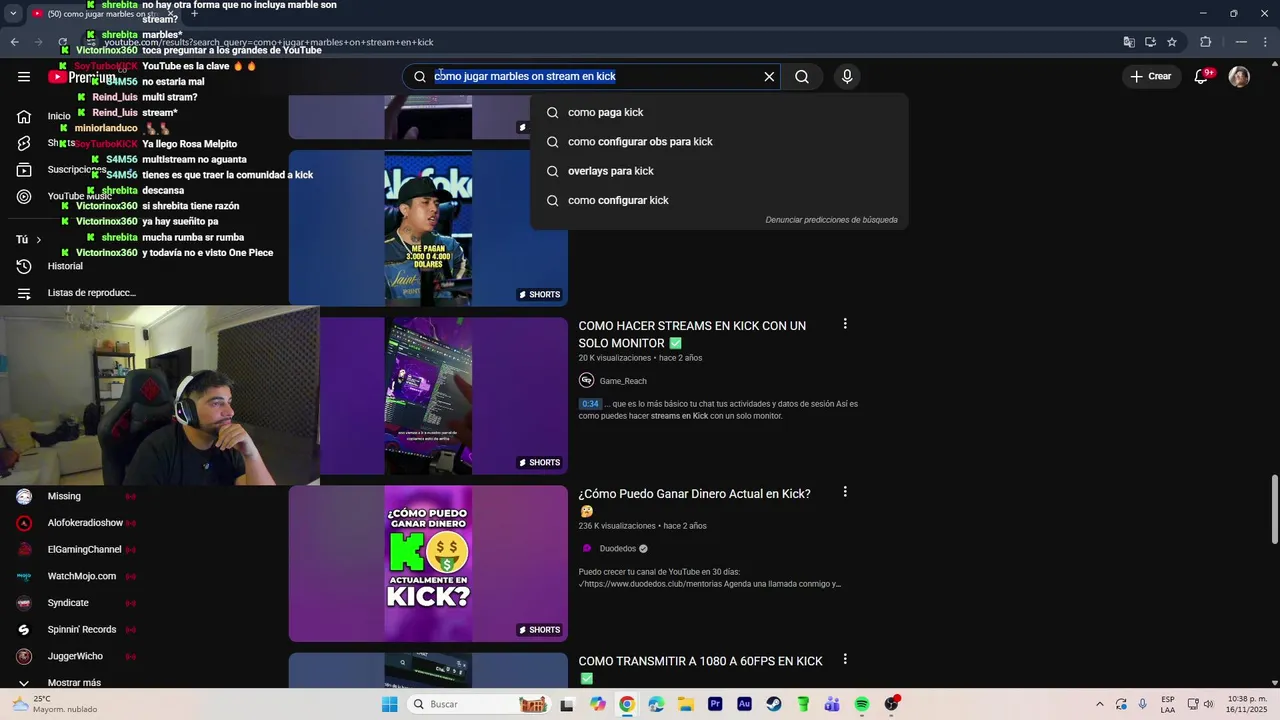Open the taskbar clock and date
Screen dimensions: 1280x720
(1246, 704)
